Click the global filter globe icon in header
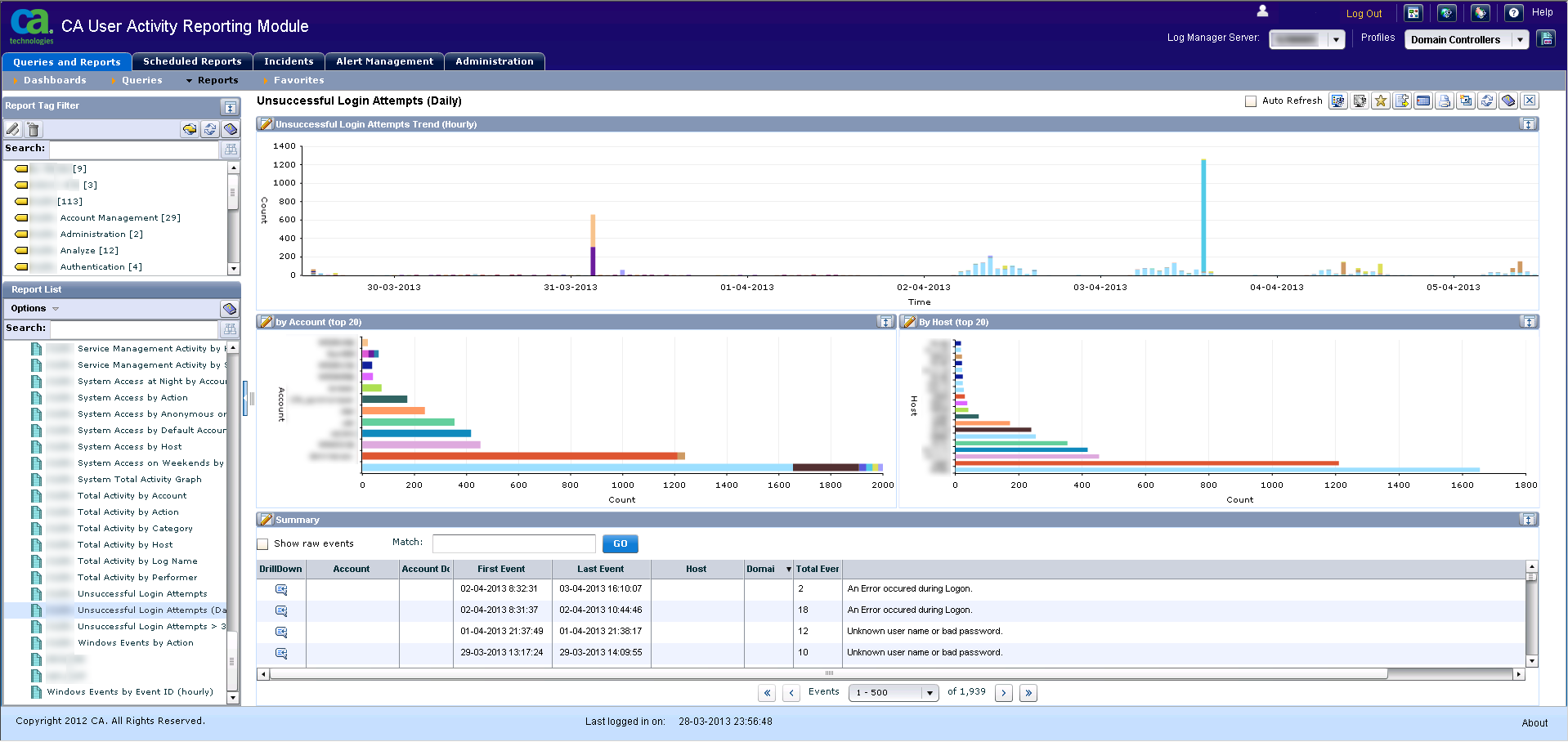The image size is (1568, 742). [x=1447, y=13]
